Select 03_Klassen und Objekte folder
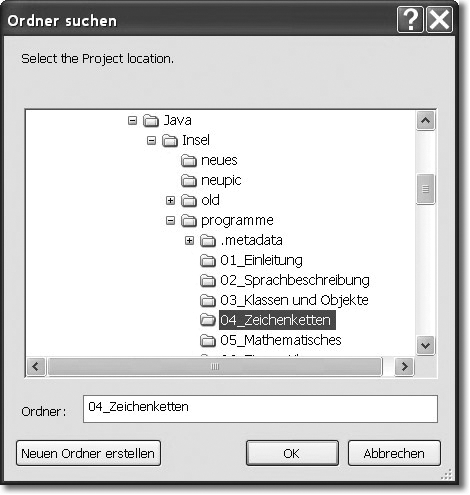 [294, 300]
